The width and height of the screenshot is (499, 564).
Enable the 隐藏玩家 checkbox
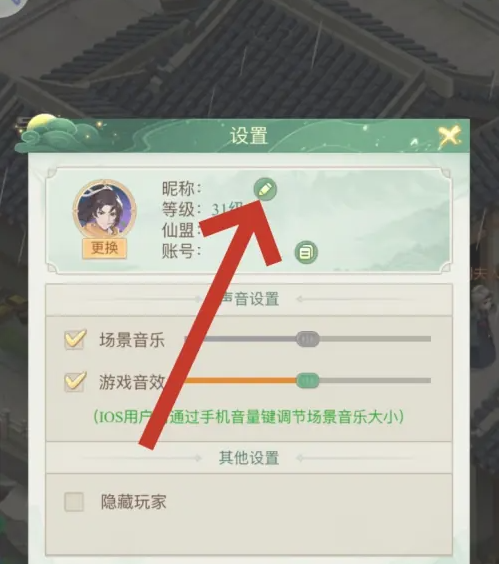[74, 502]
